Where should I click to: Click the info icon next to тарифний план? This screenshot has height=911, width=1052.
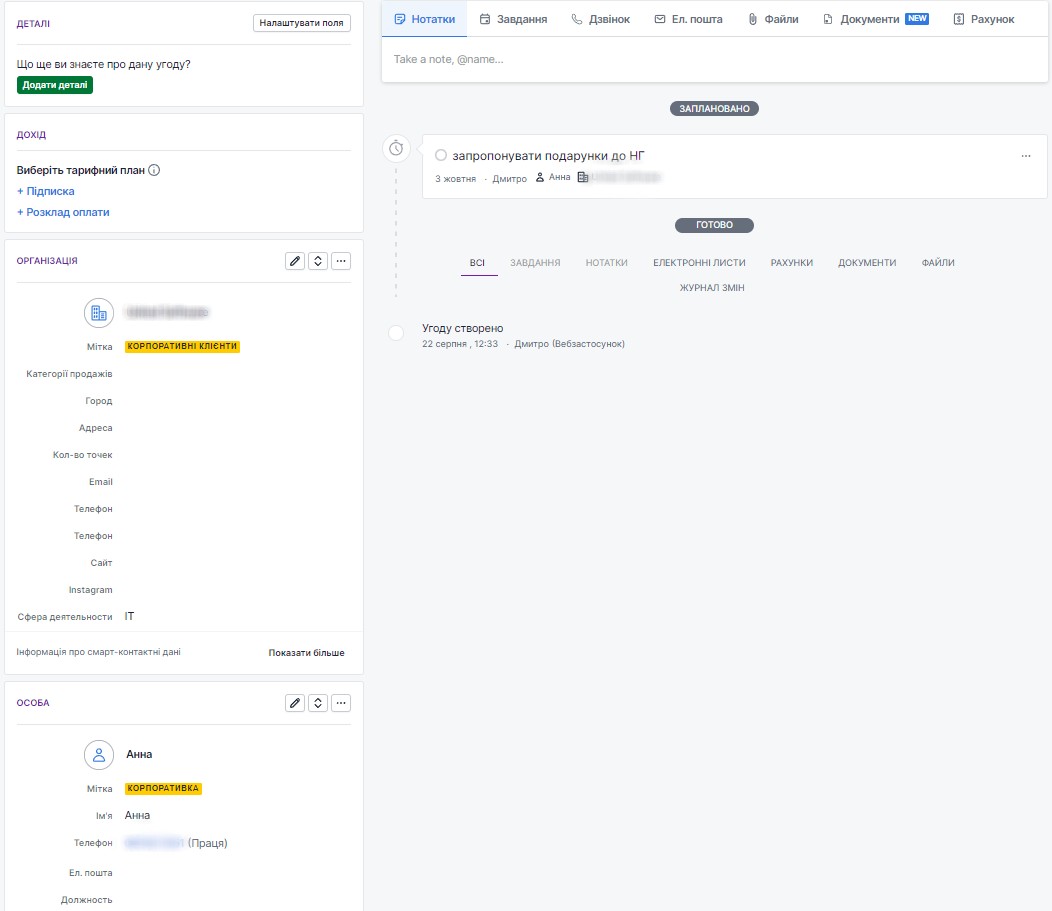click(x=154, y=170)
